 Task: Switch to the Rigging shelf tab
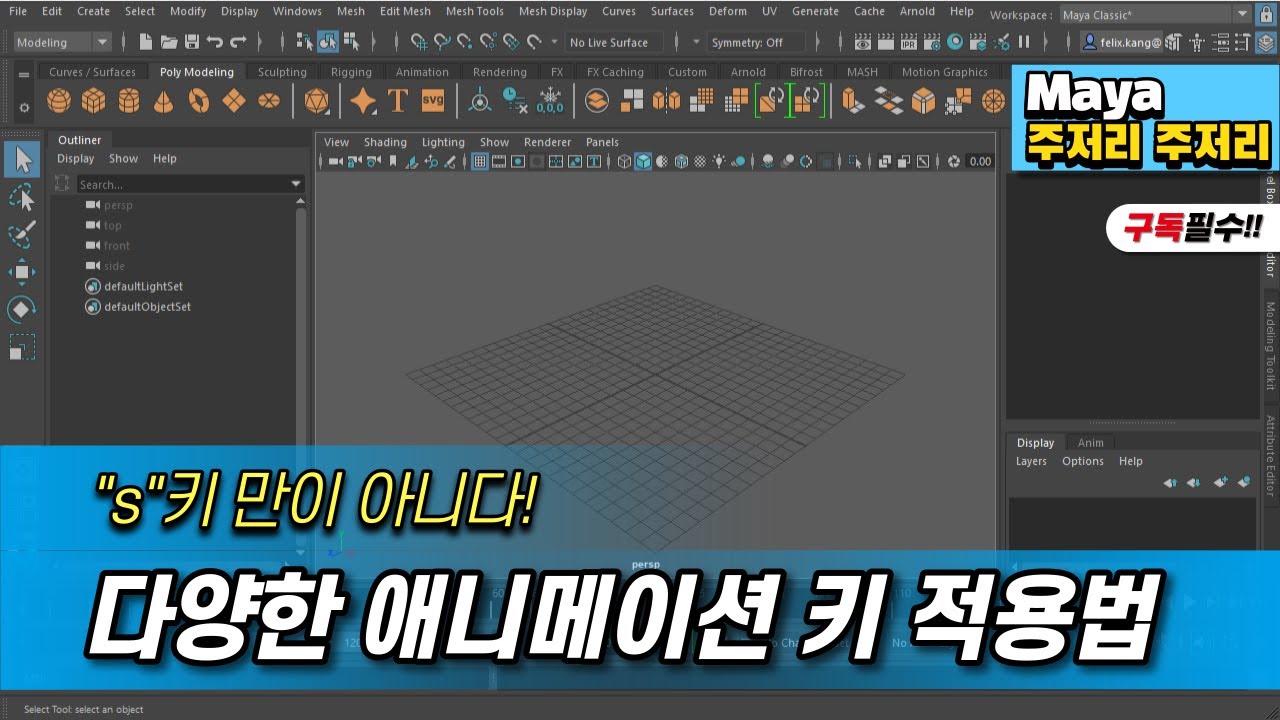[351, 72]
